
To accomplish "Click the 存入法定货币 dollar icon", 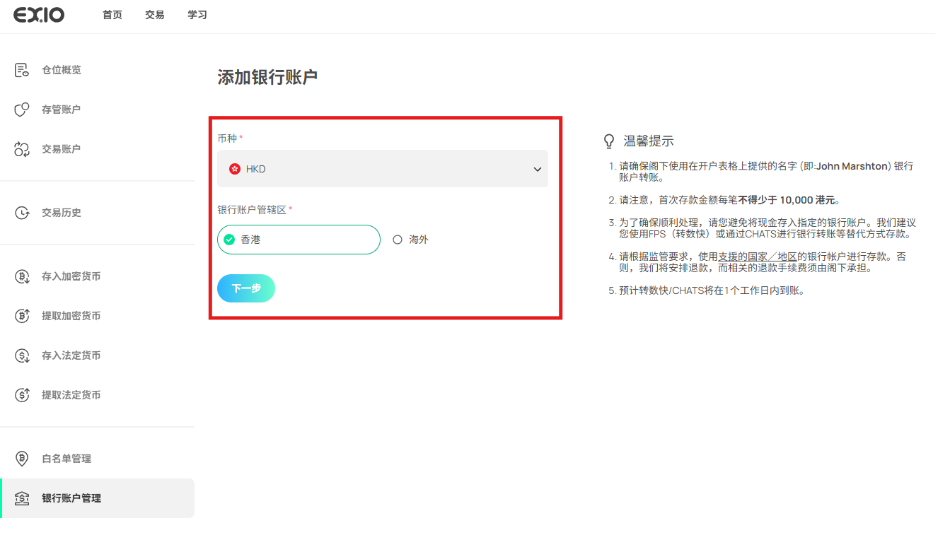I will click(x=21, y=355).
